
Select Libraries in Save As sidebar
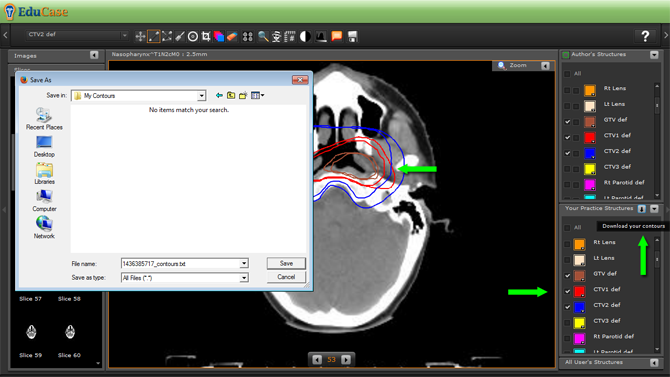coord(44,174)
